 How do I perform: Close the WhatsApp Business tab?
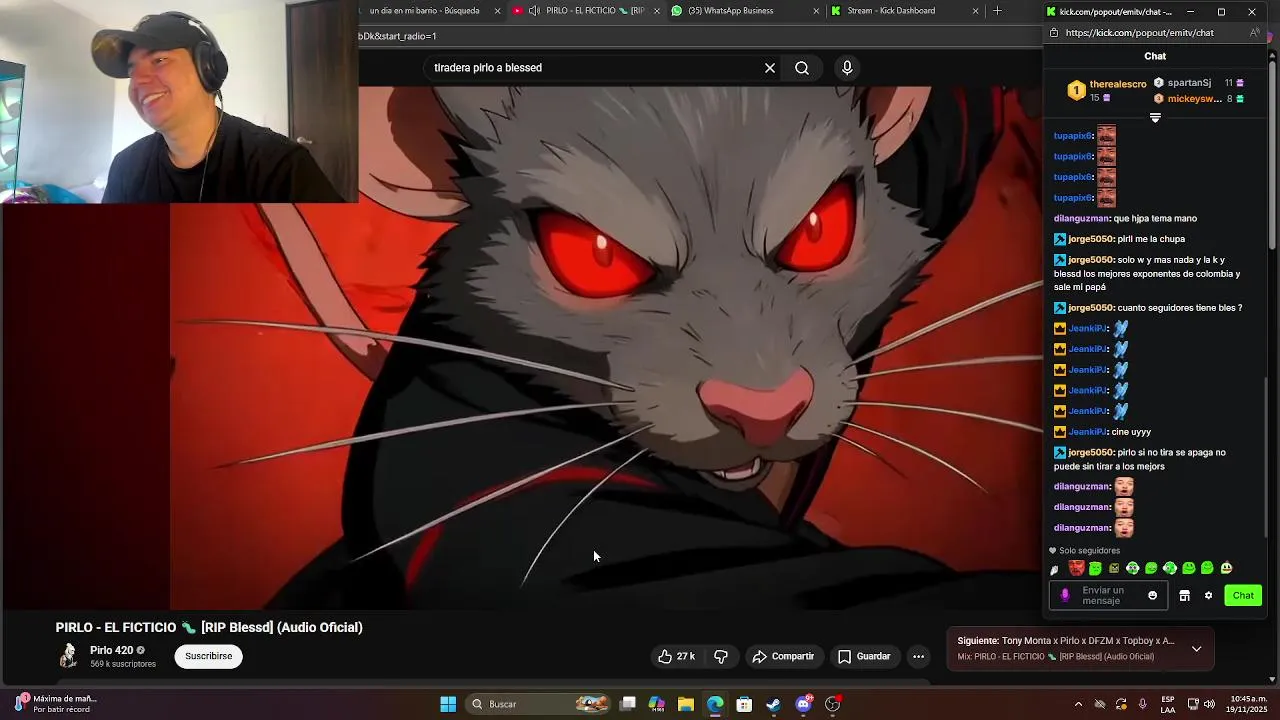click(x=816, y=11)
